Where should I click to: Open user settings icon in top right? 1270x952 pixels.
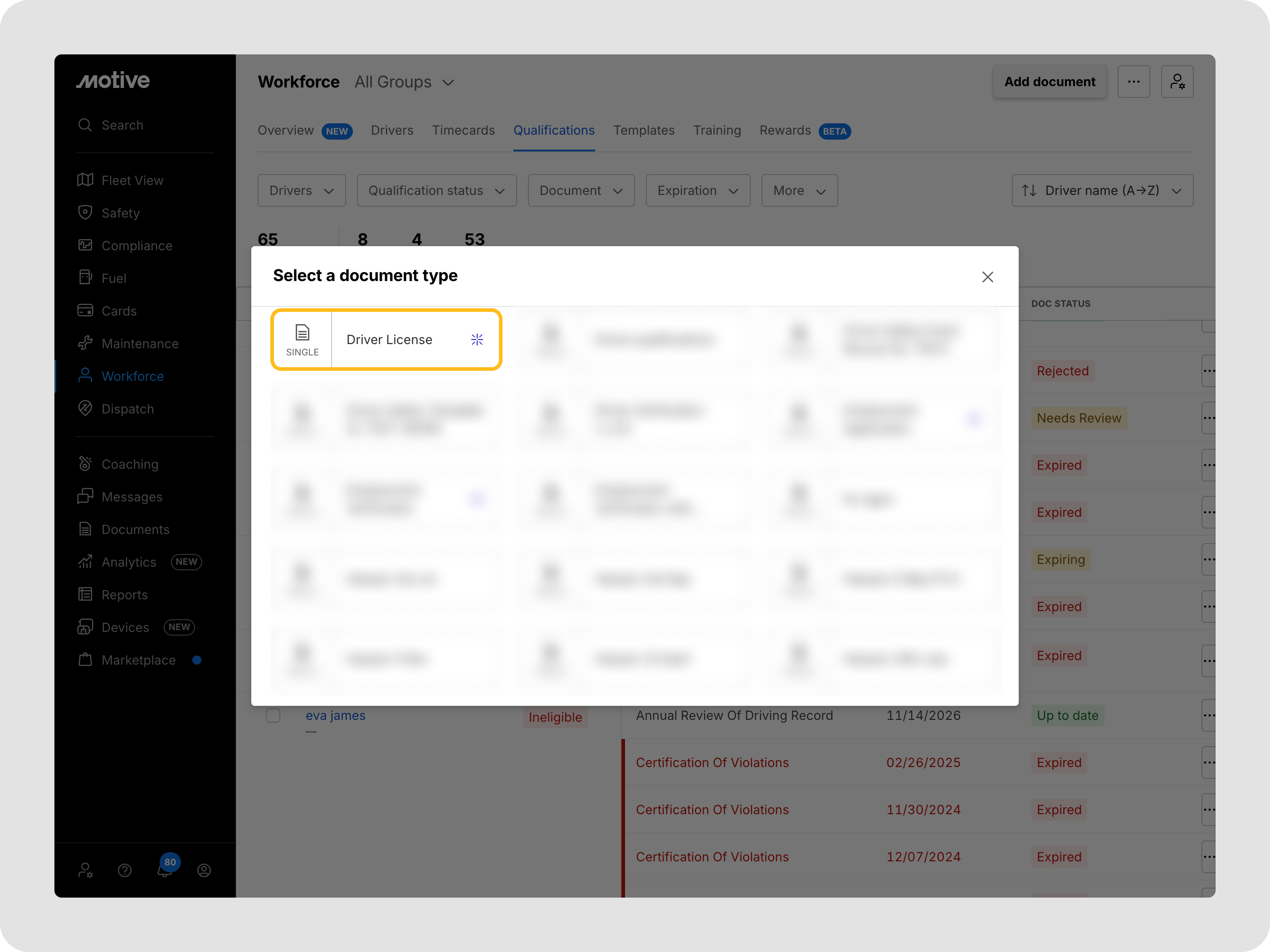[x=1177, y=82]
